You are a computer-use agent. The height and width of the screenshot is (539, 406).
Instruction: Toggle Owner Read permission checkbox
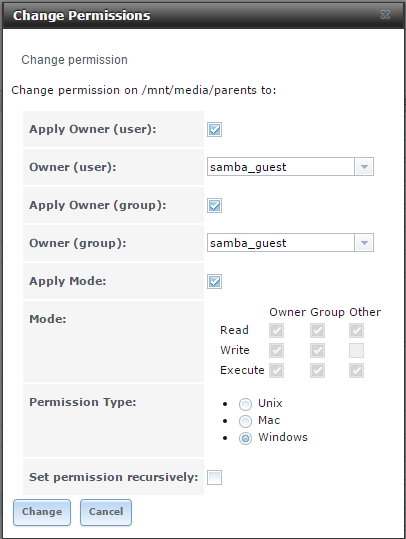coord(276,331)
